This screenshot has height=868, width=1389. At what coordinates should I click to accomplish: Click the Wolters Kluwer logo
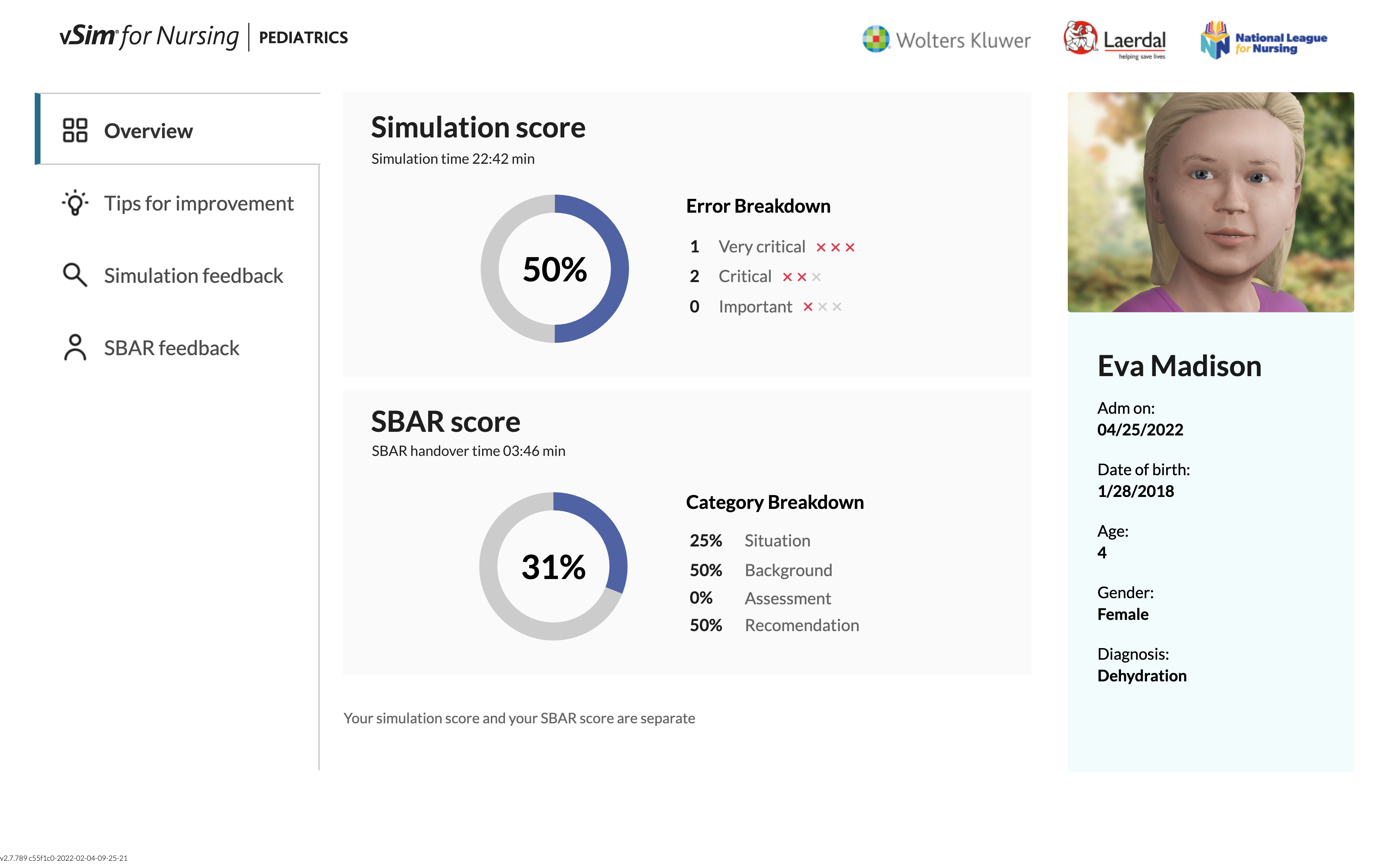coord(946,40)
